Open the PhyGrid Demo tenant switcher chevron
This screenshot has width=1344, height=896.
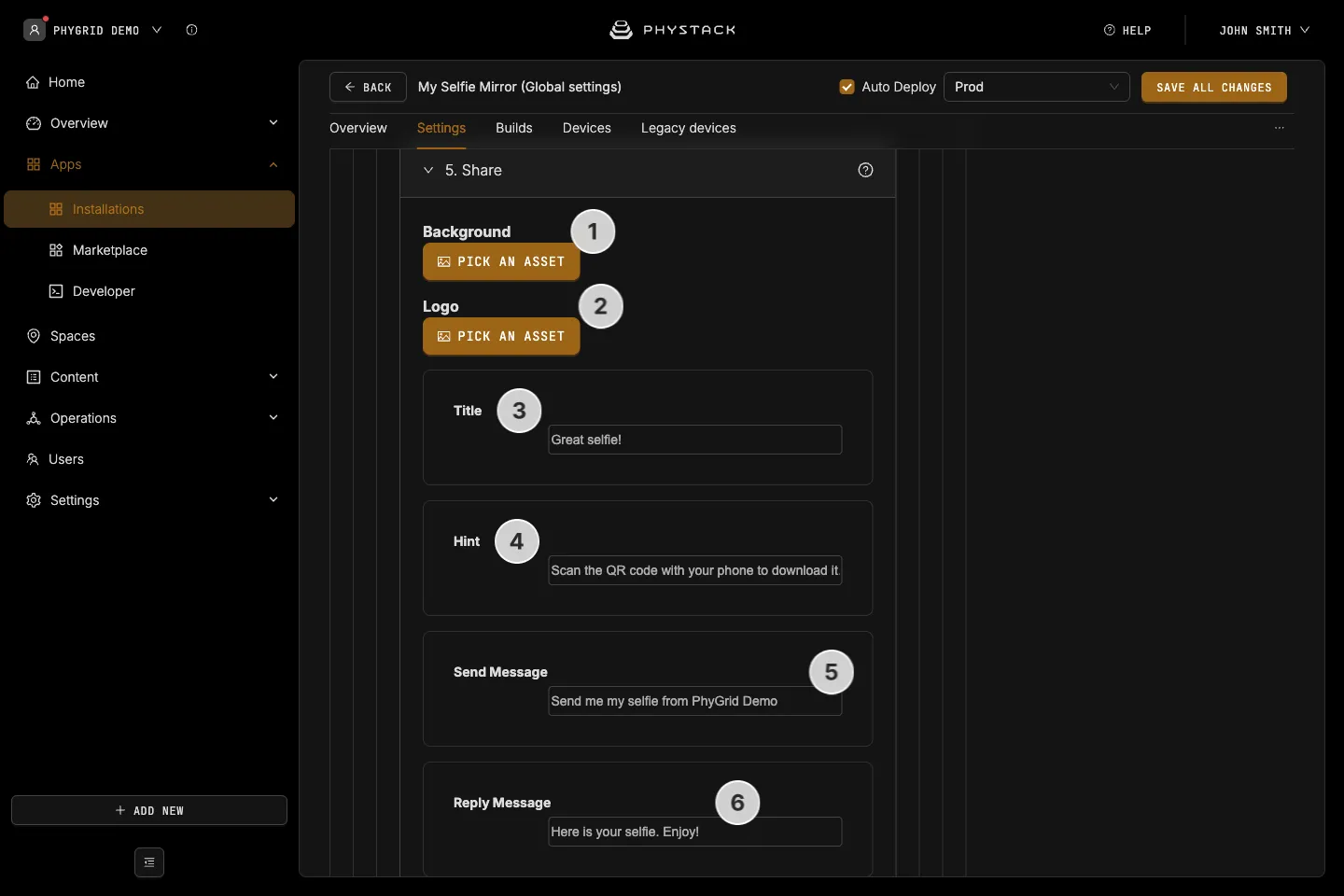pyautogui.click(x=157, y=30)
